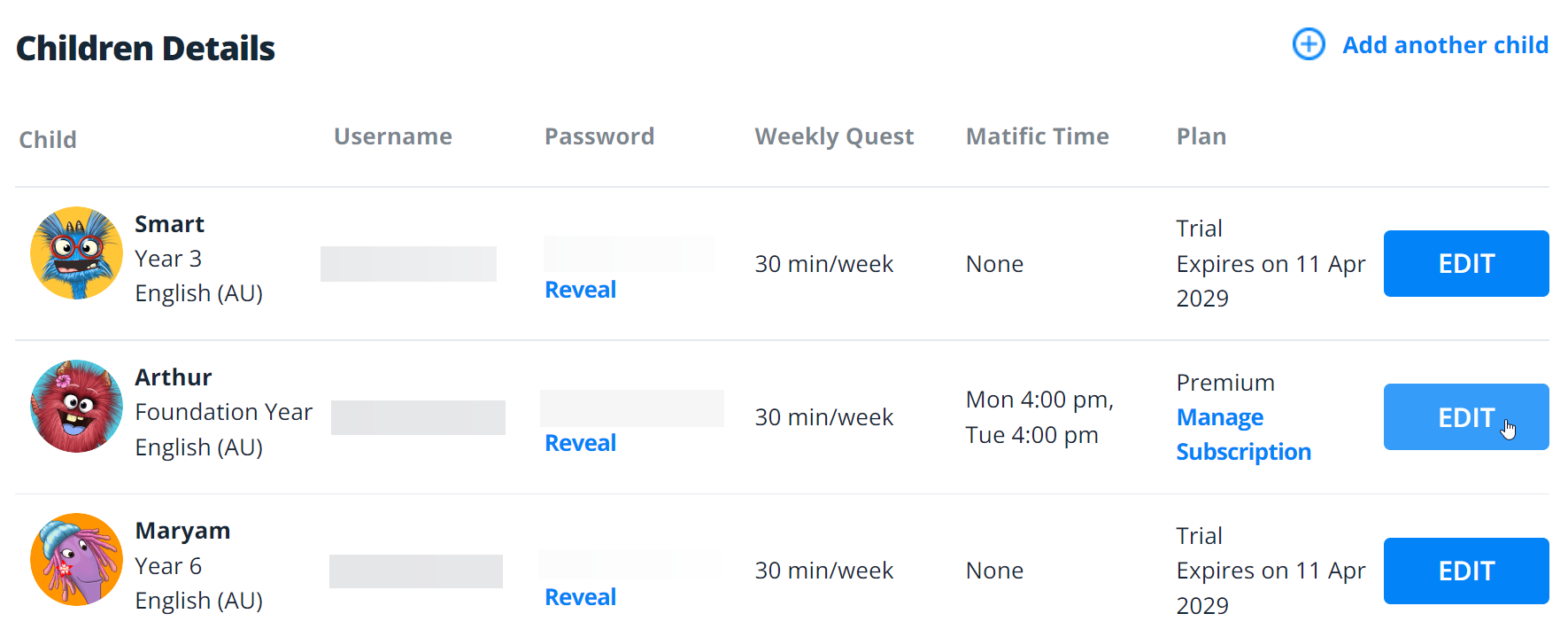
Task: Click the Weekly Quest column header
Action: (x=833, y=136)
